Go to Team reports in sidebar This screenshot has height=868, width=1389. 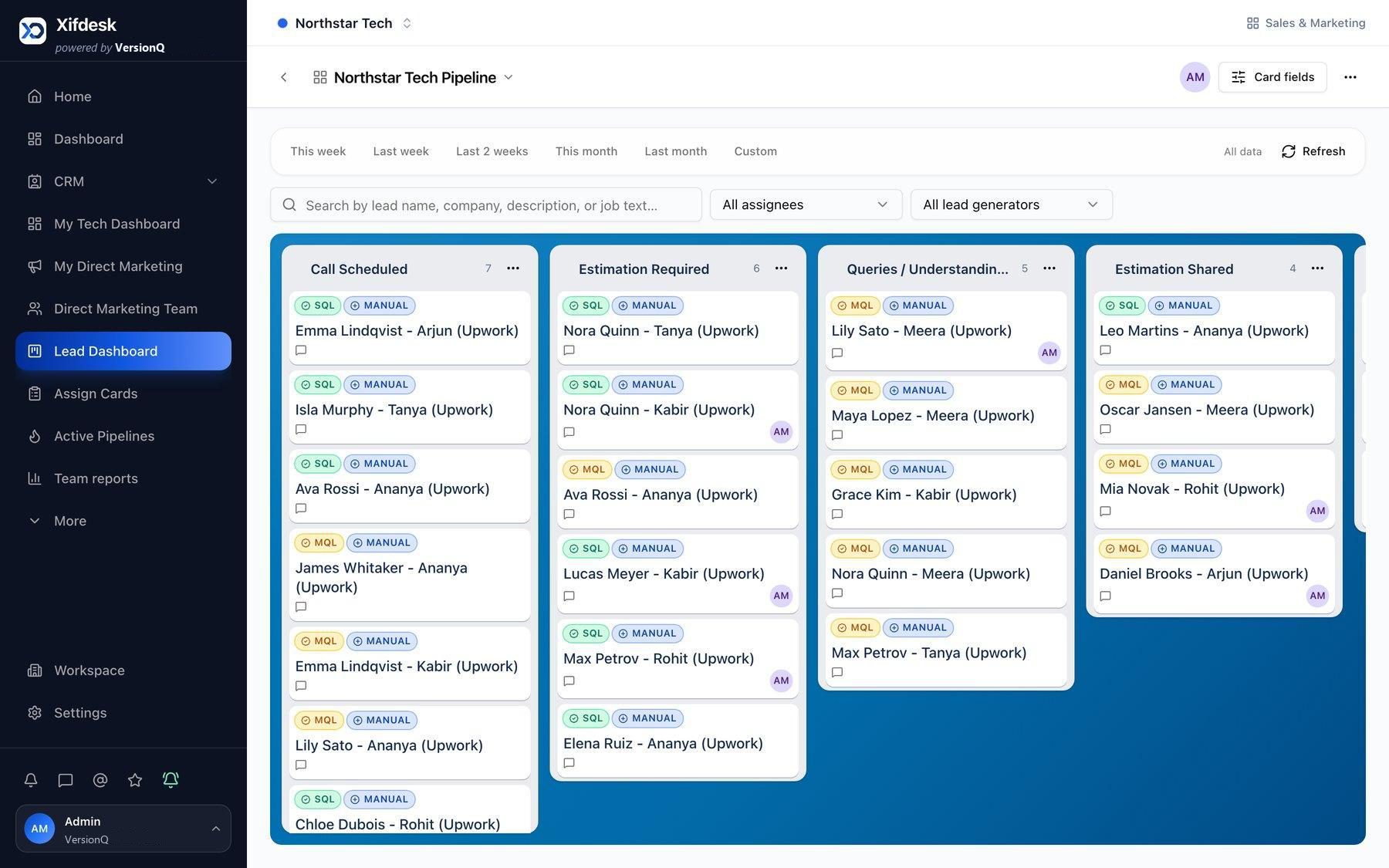coord(123,478)
